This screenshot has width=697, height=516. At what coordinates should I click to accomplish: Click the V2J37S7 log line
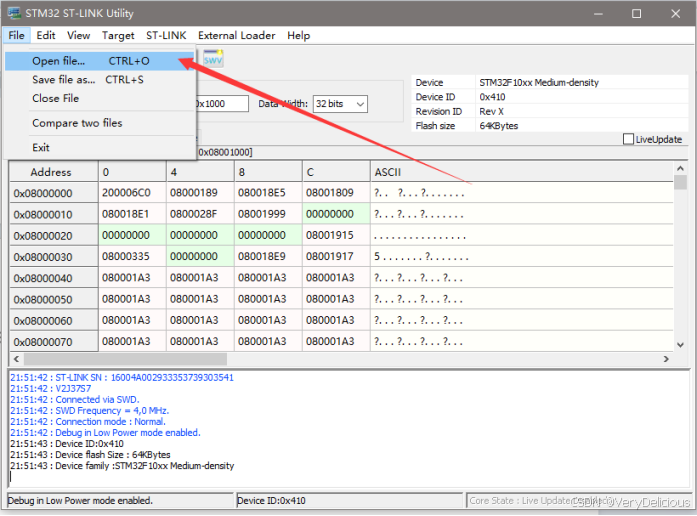tap(51, 388)
